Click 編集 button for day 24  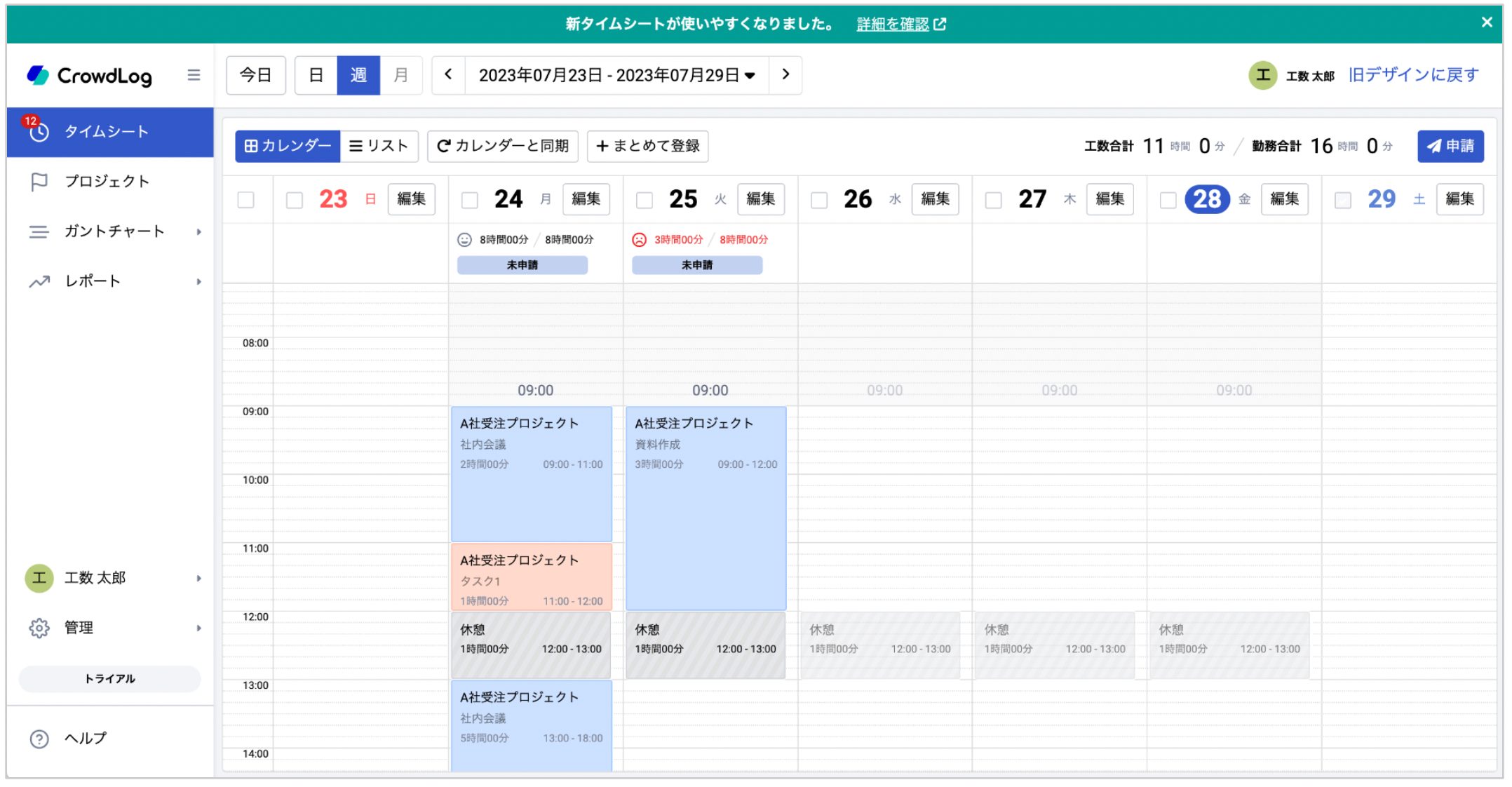[586, 199]
